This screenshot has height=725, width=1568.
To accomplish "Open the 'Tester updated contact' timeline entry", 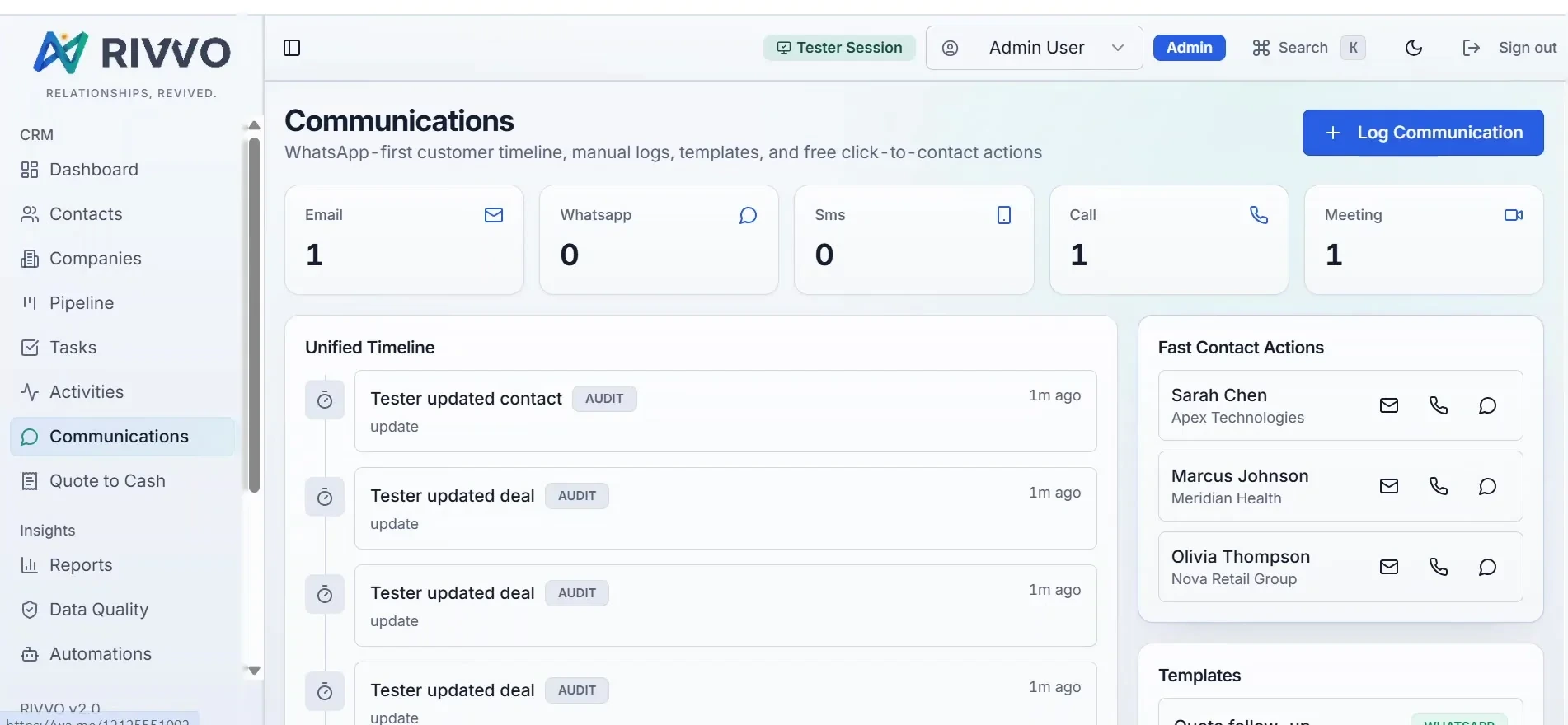I will (x=725, y=411).
